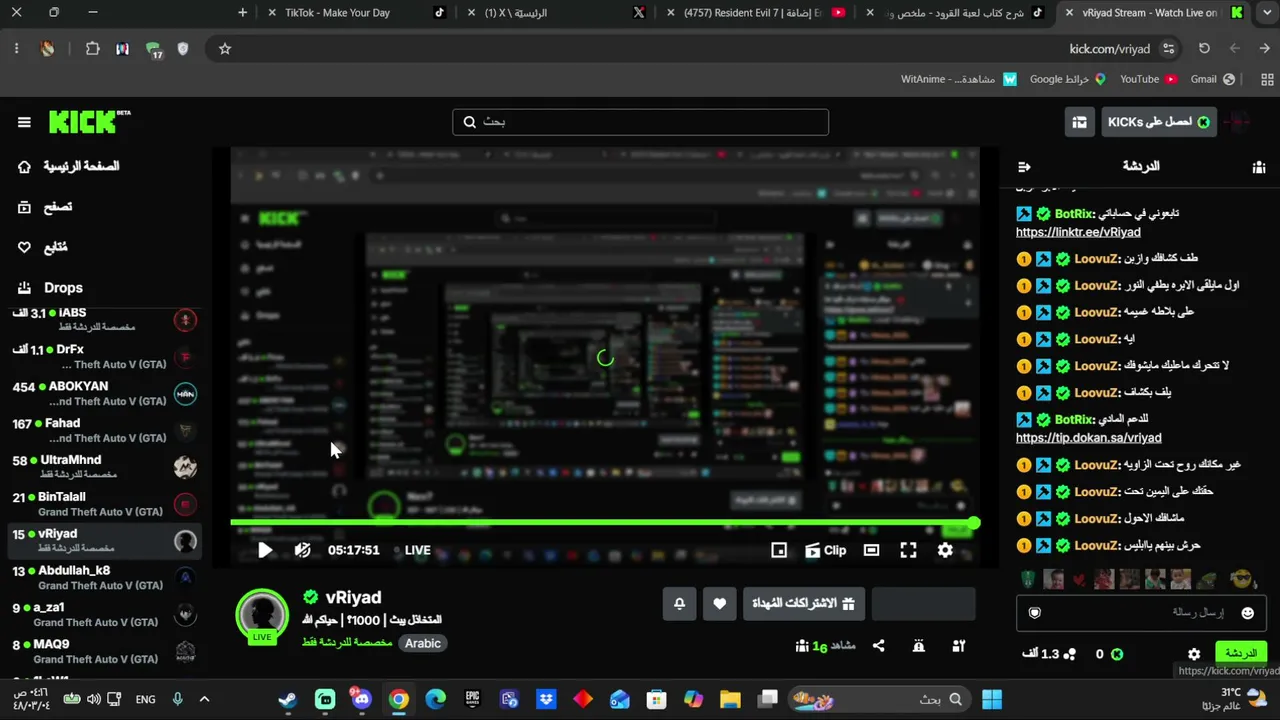Viewport: 1280px width, 720px height.
Task: Open the WitAnime bookmark
Action: pos(958,79)
